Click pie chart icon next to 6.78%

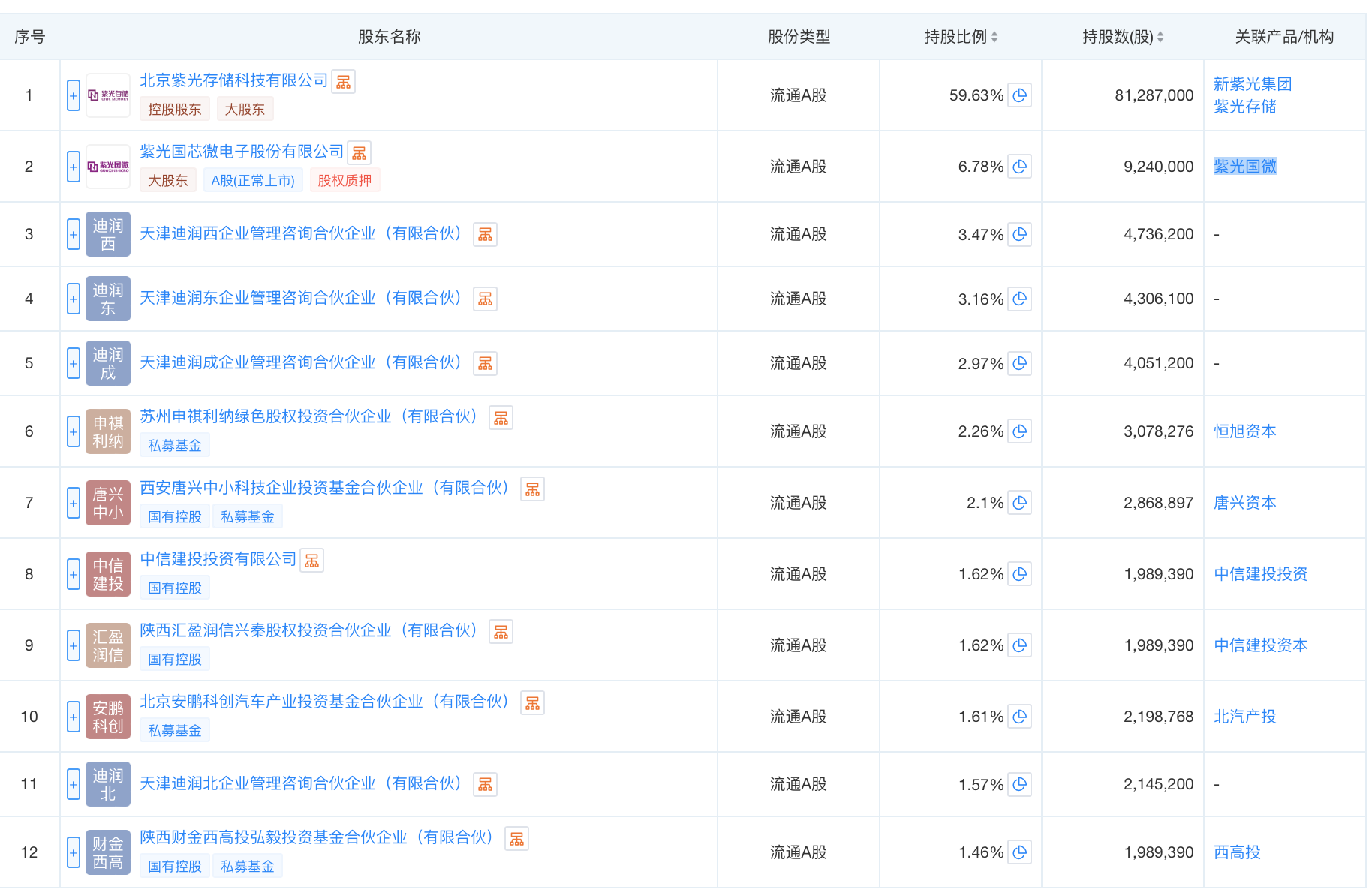pos(1019,167)
